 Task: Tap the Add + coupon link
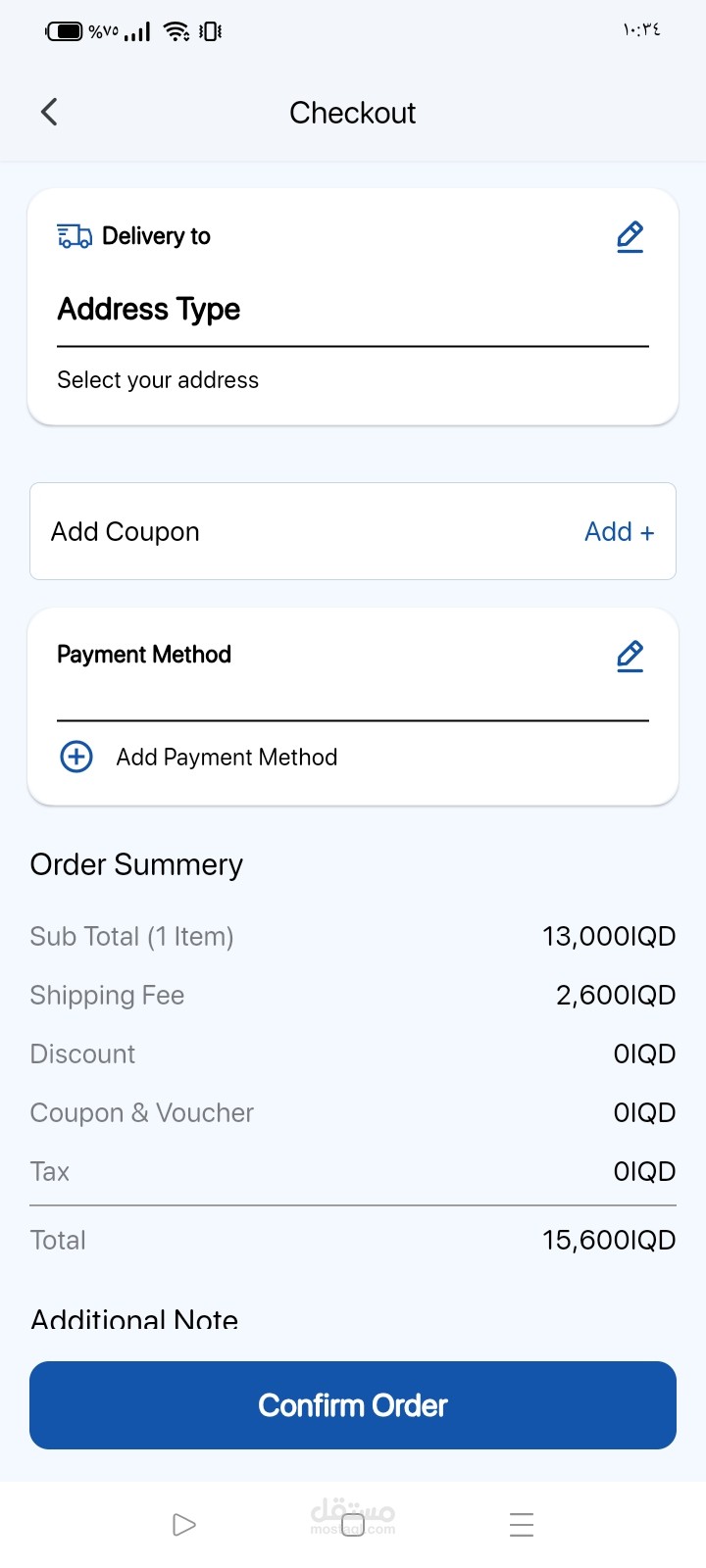click(x=619, y=532)
